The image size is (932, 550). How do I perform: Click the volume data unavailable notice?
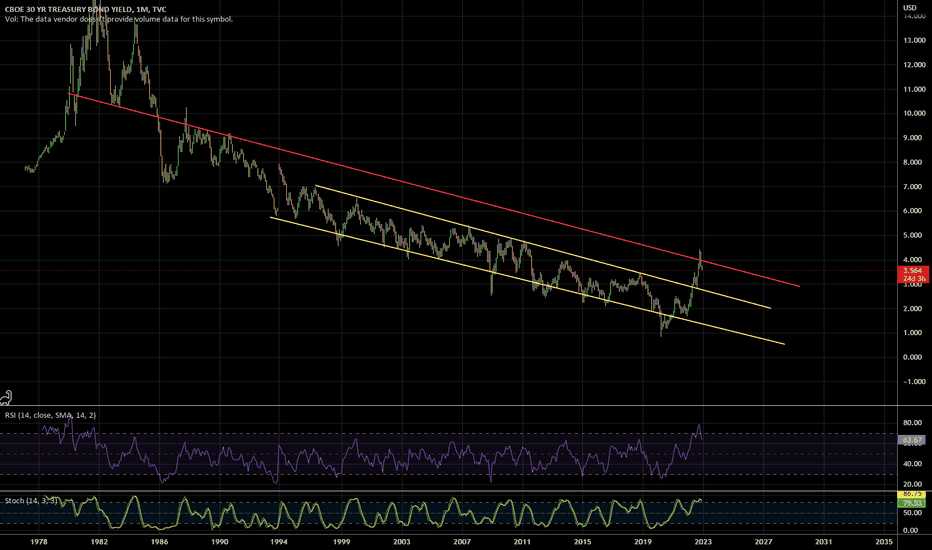click(119, 19)
